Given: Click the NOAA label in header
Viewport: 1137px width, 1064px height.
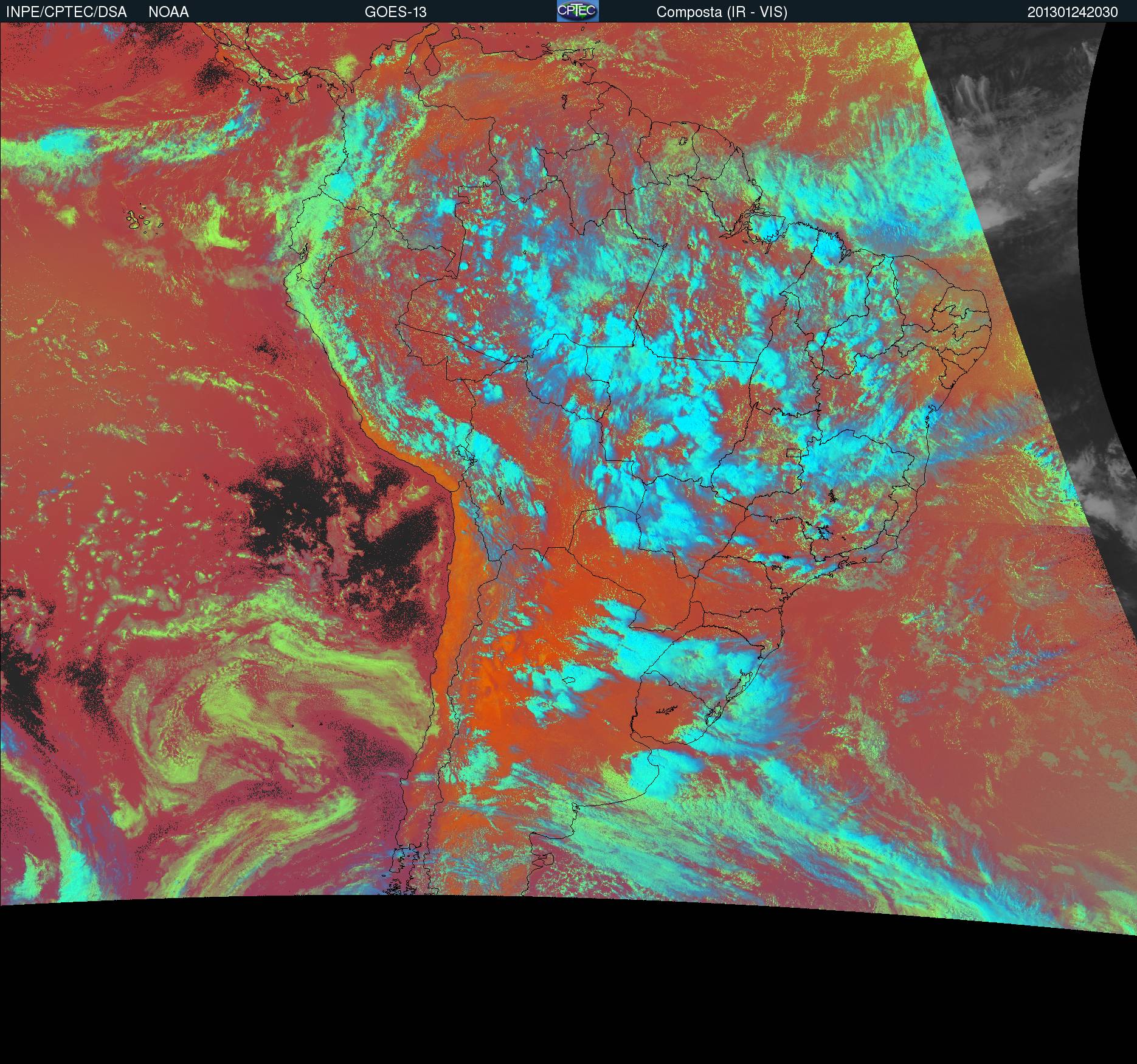Looking at the screenshot, I should [x=168, y=12].
